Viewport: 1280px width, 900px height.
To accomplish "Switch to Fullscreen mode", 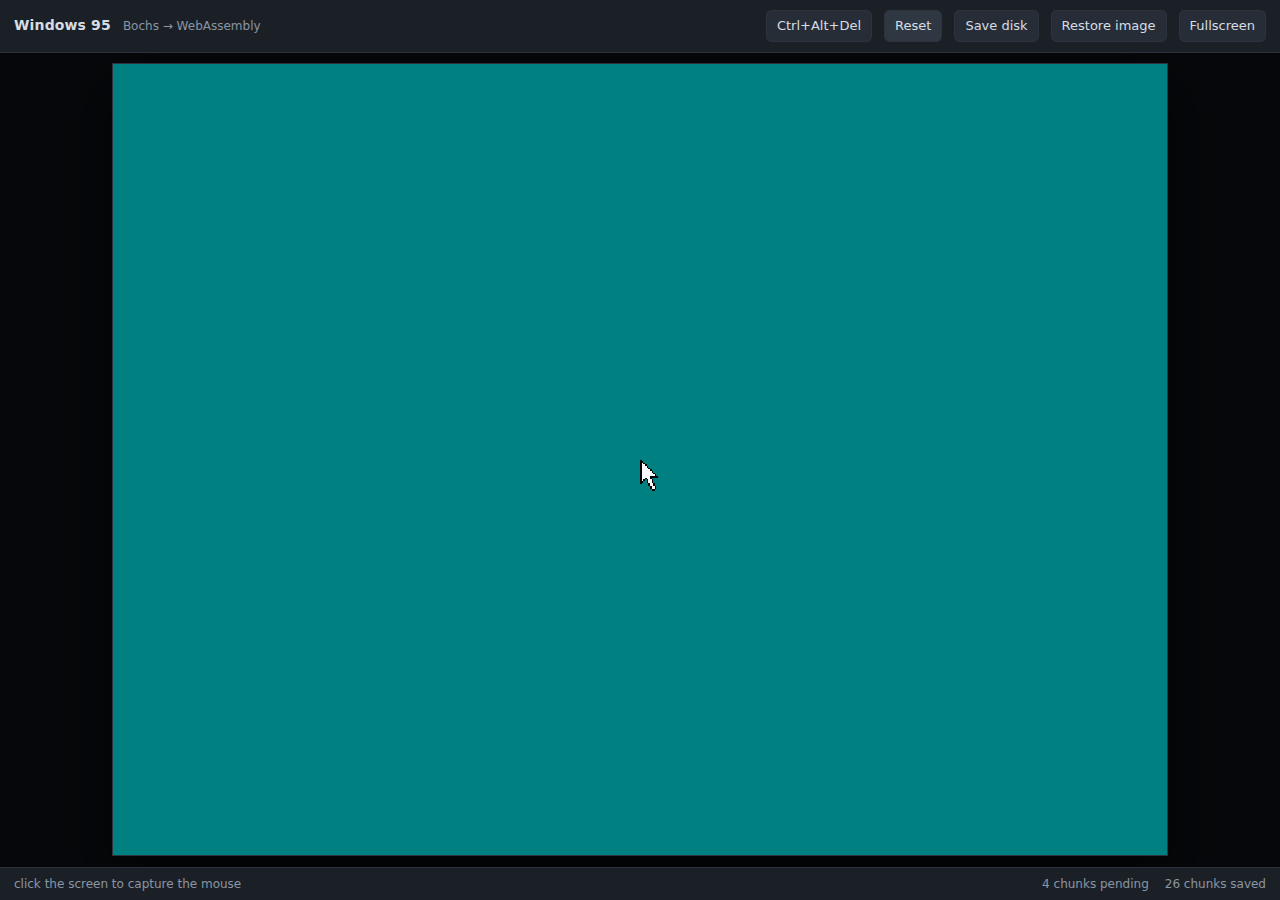I will click(1222, 26).
